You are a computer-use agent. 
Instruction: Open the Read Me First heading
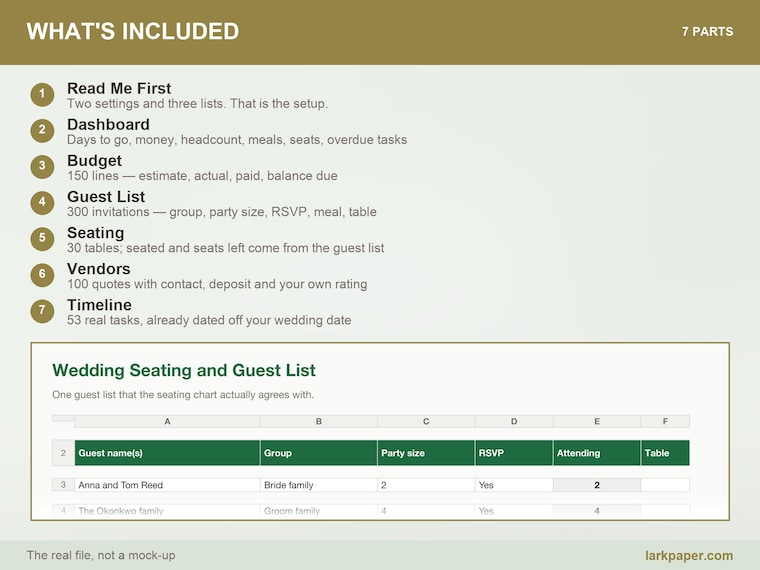pyautogui.click(x=119, y=88)
